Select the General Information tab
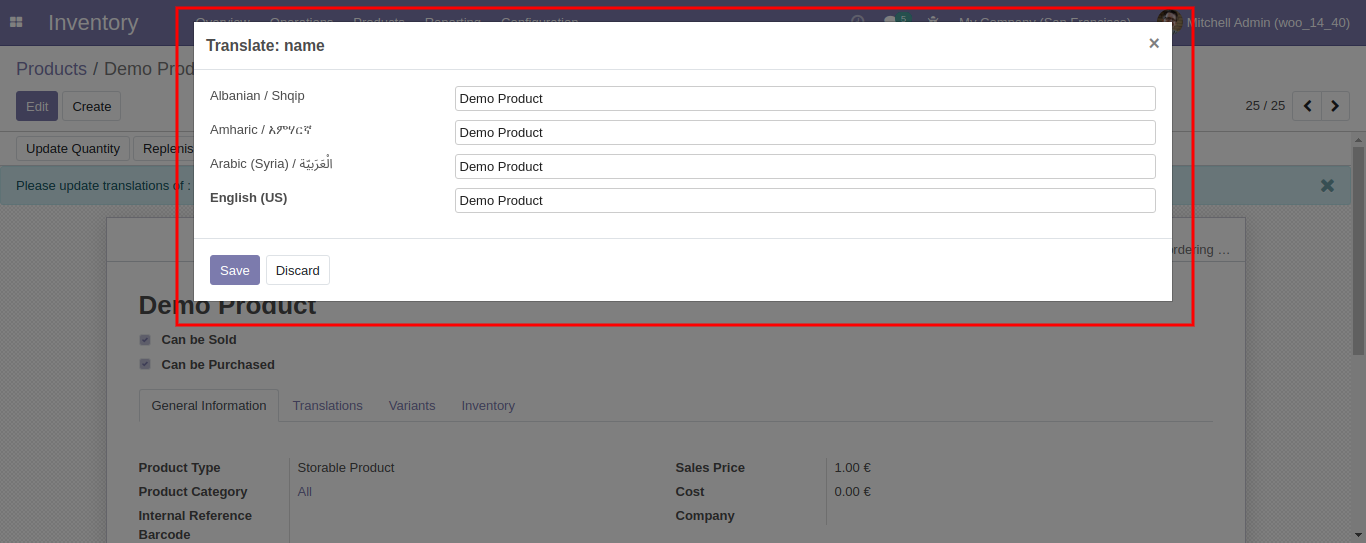 pos(209,406)
